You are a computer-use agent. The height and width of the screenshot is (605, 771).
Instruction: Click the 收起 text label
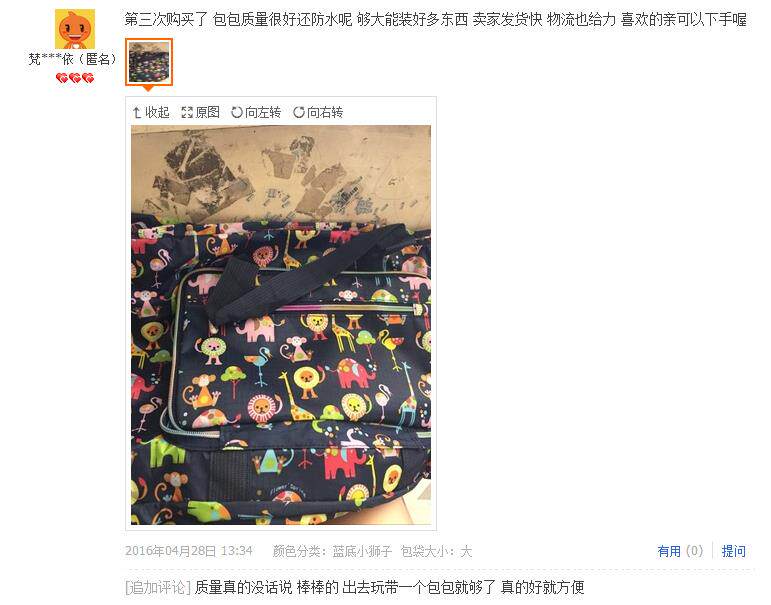[x=157, y=113]
